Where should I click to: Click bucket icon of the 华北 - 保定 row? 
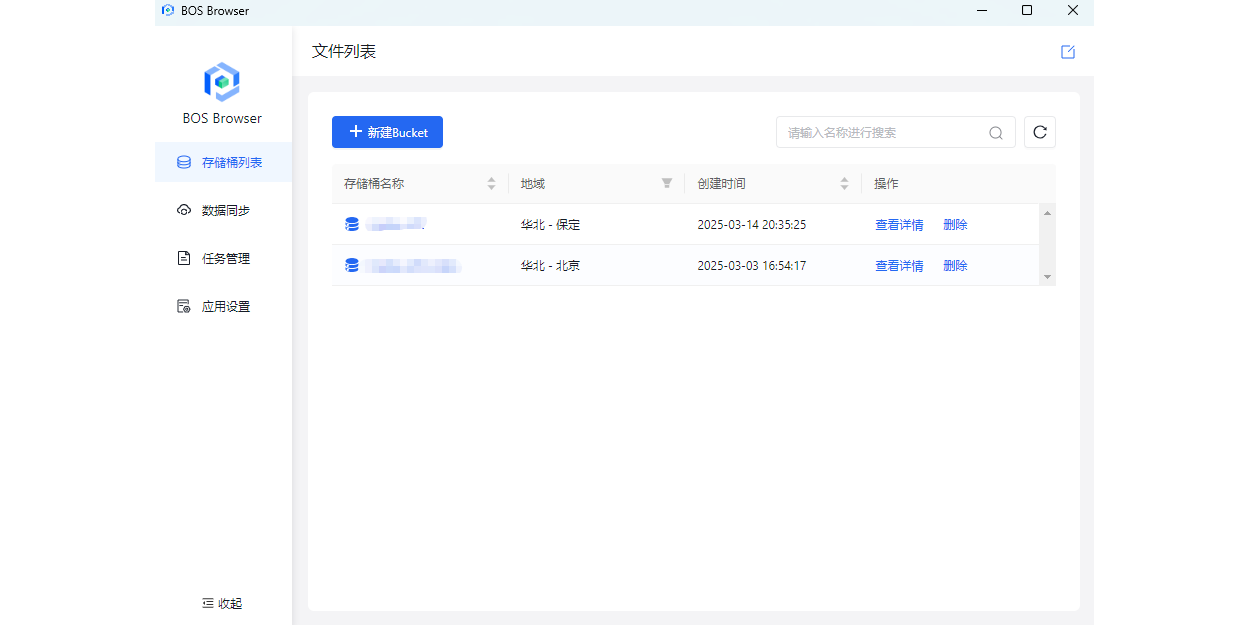pyautogui.click(x=352, y=225)
